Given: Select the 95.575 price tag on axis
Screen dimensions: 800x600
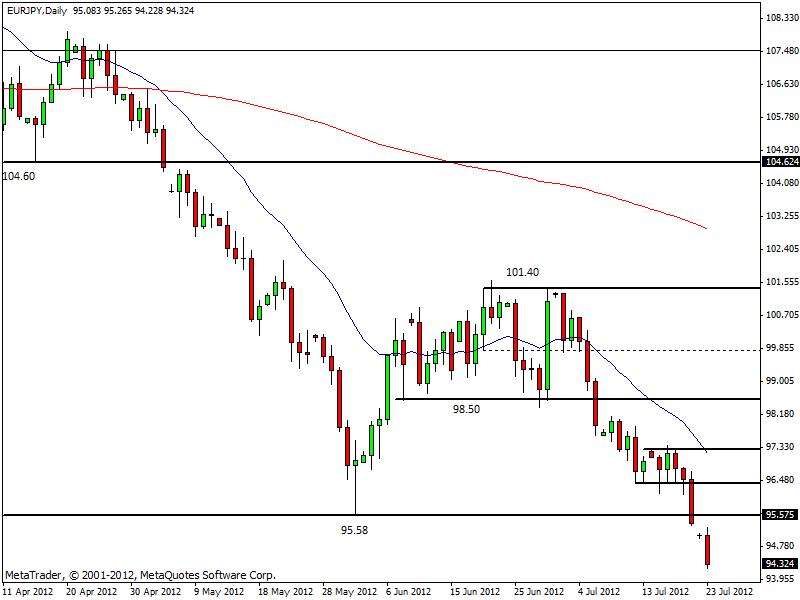Looking at the screenshot, I should click(x=779, y=515).
